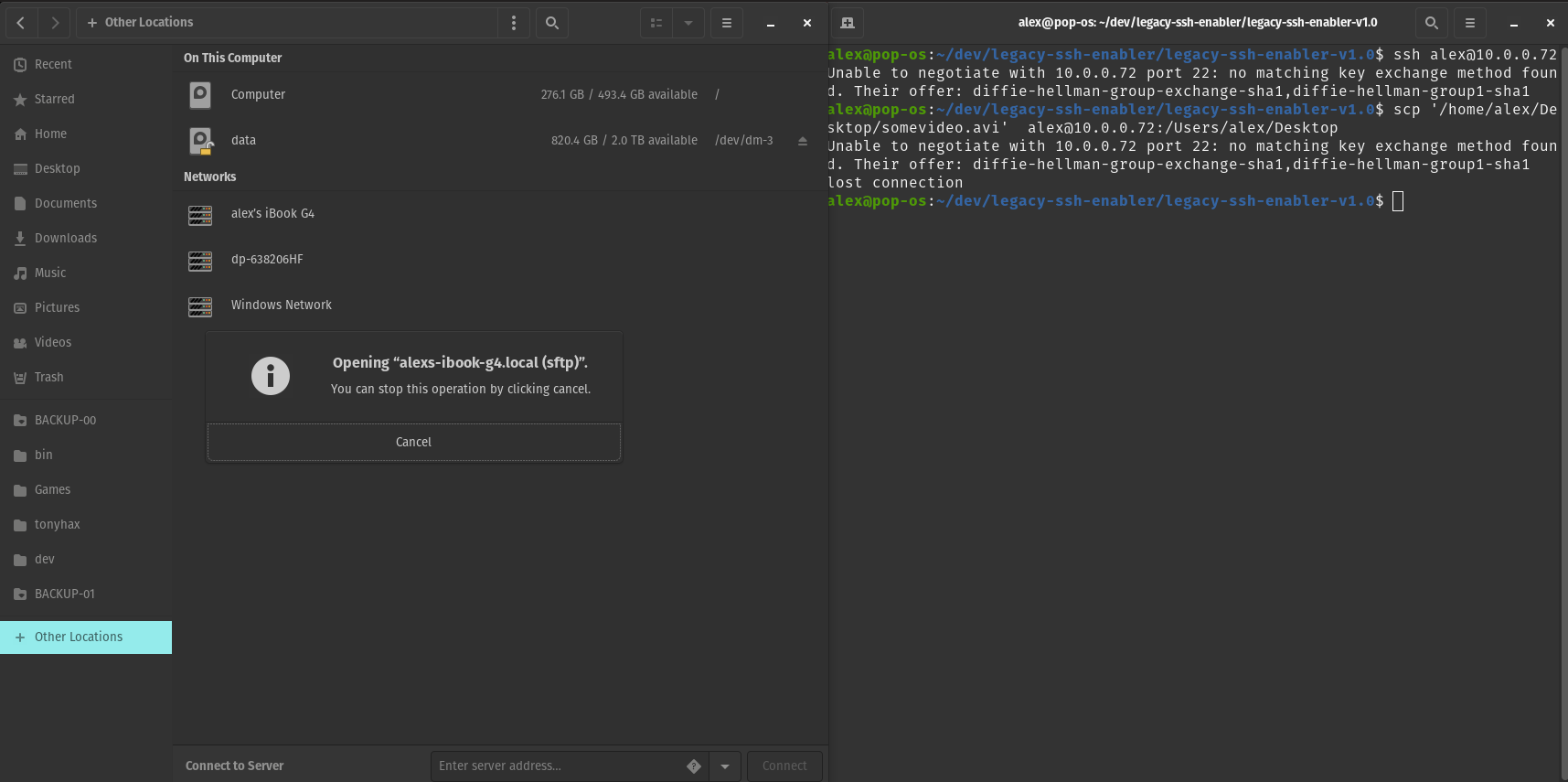Click the /dev/dm-3 path text

point(744,141)
